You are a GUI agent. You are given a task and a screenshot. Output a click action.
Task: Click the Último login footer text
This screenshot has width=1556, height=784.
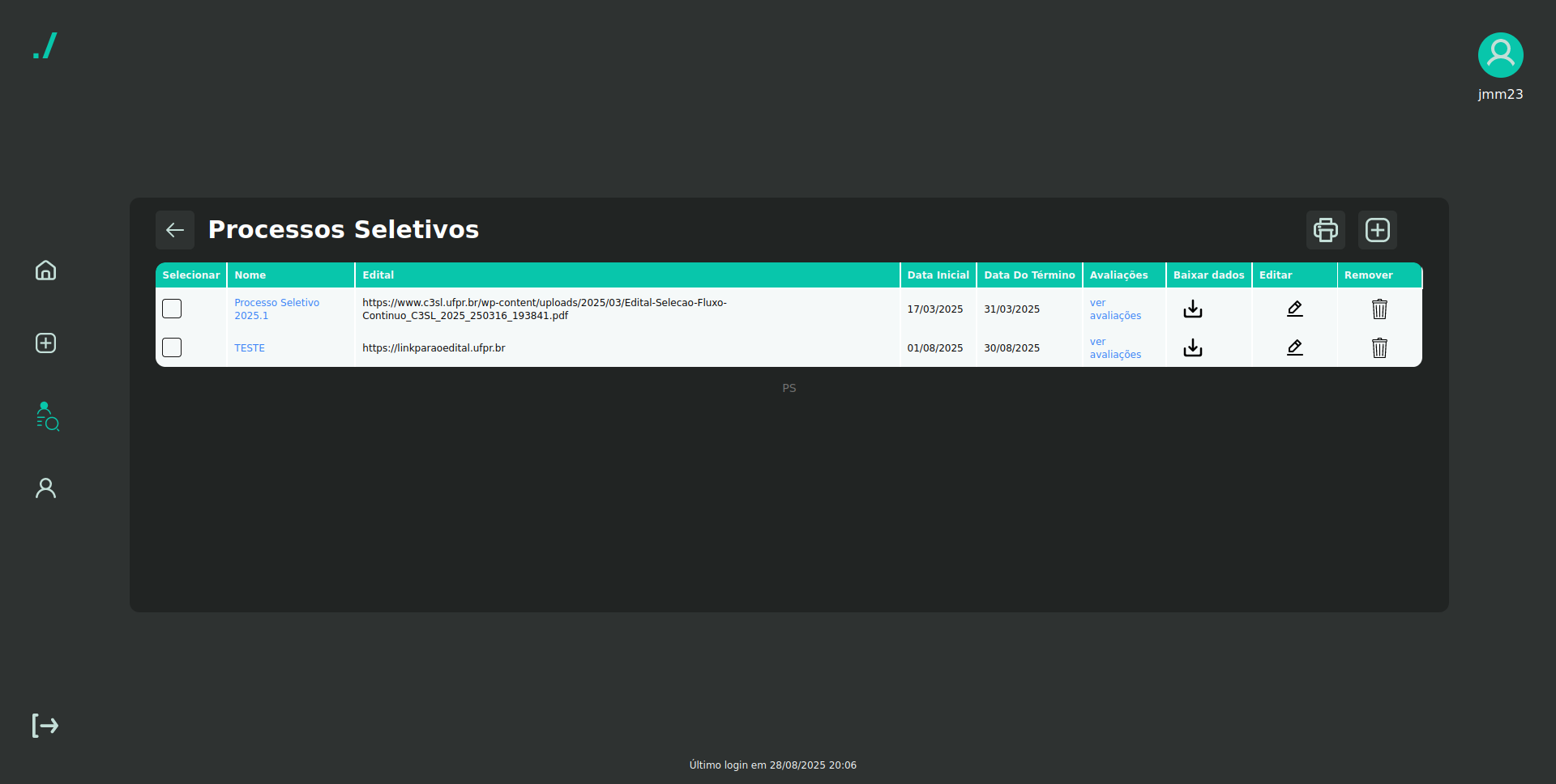(773, 765)
